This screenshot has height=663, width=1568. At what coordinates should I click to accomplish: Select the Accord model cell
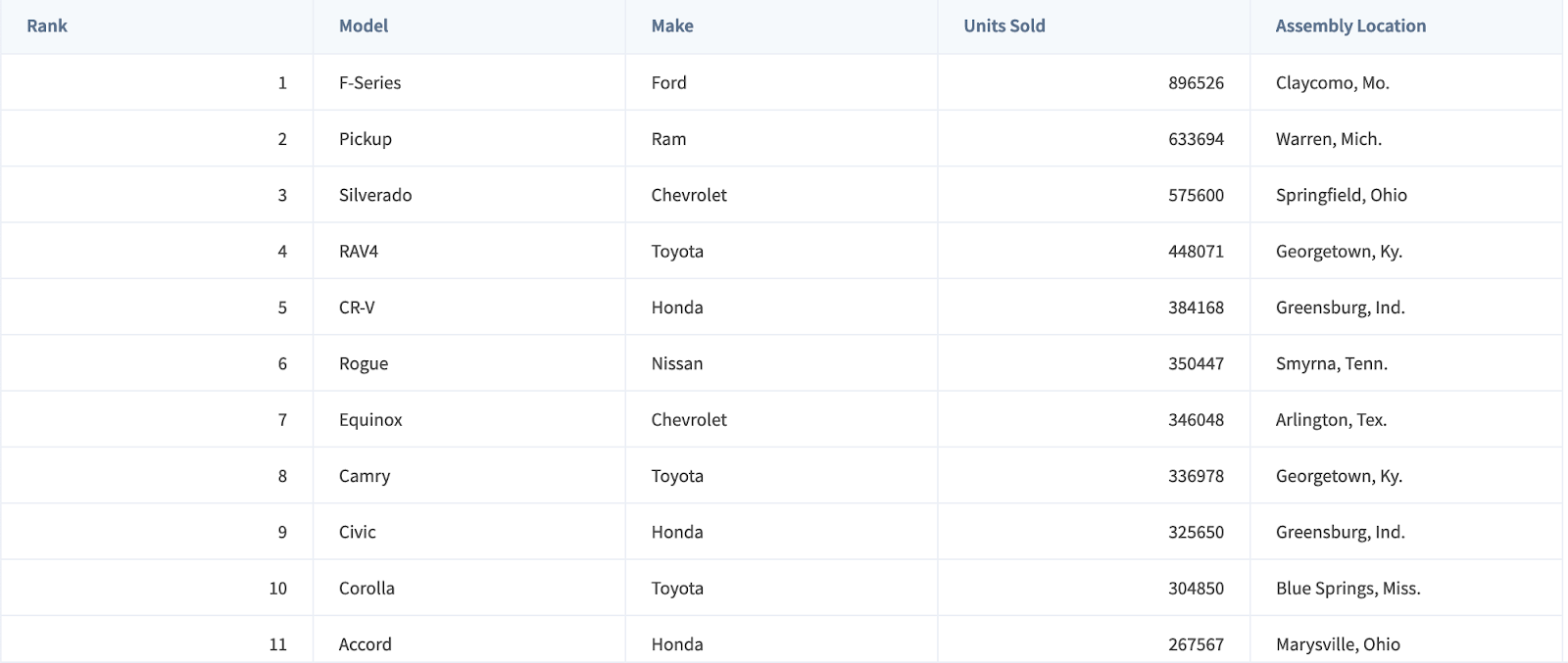(x=366, y=644)
